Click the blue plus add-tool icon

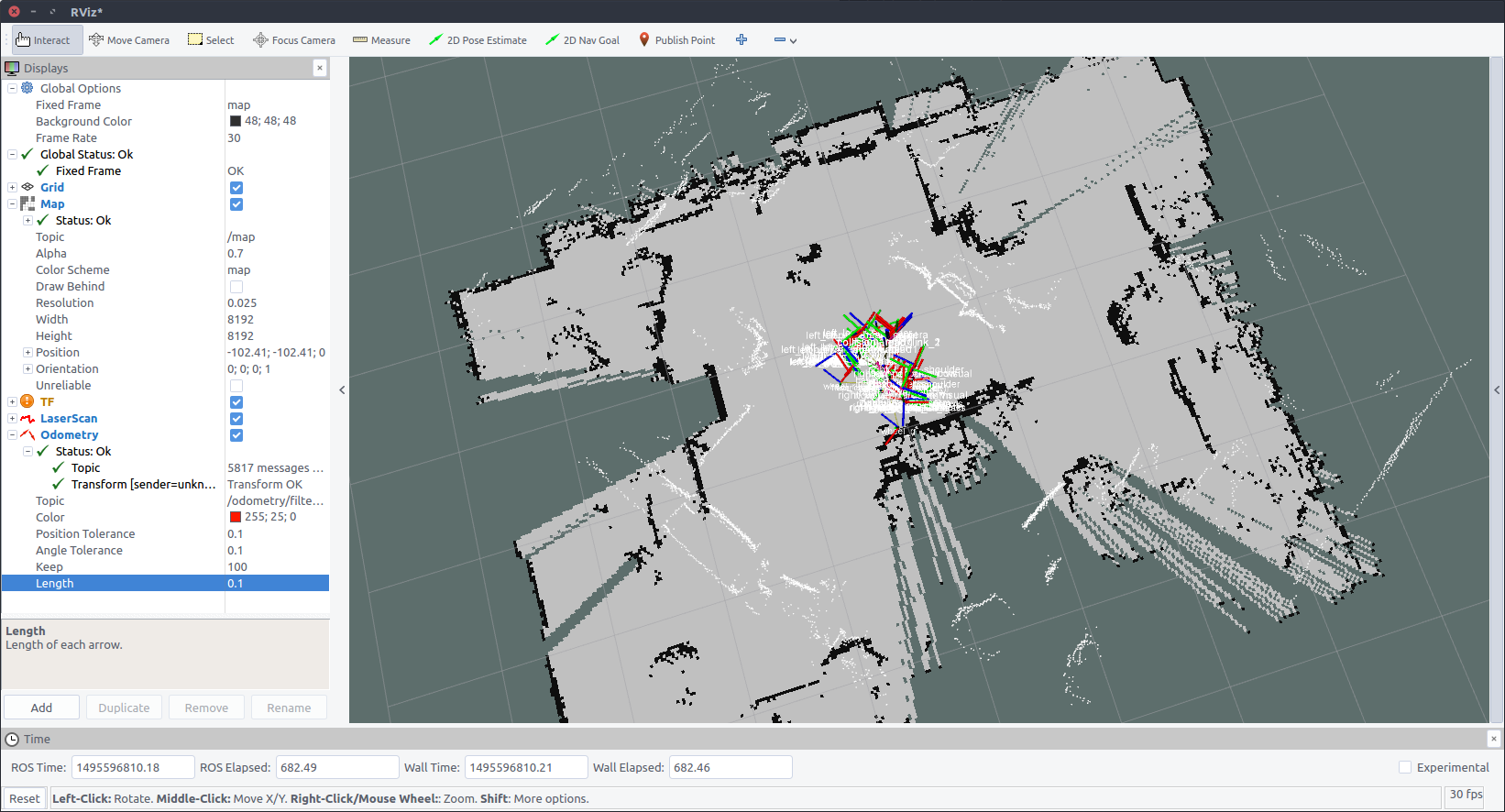(x=742, y=39)
